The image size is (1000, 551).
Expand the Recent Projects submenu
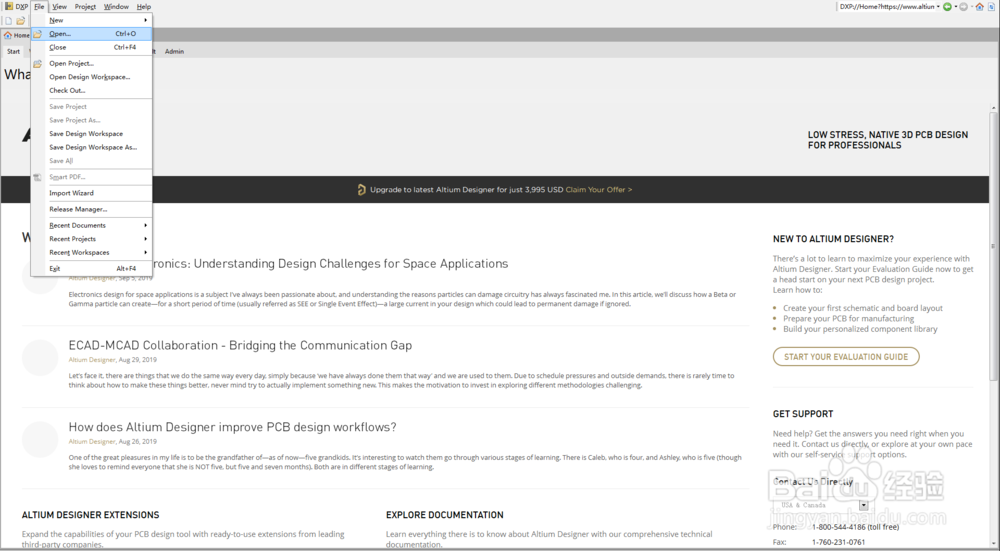coord(91,239)
